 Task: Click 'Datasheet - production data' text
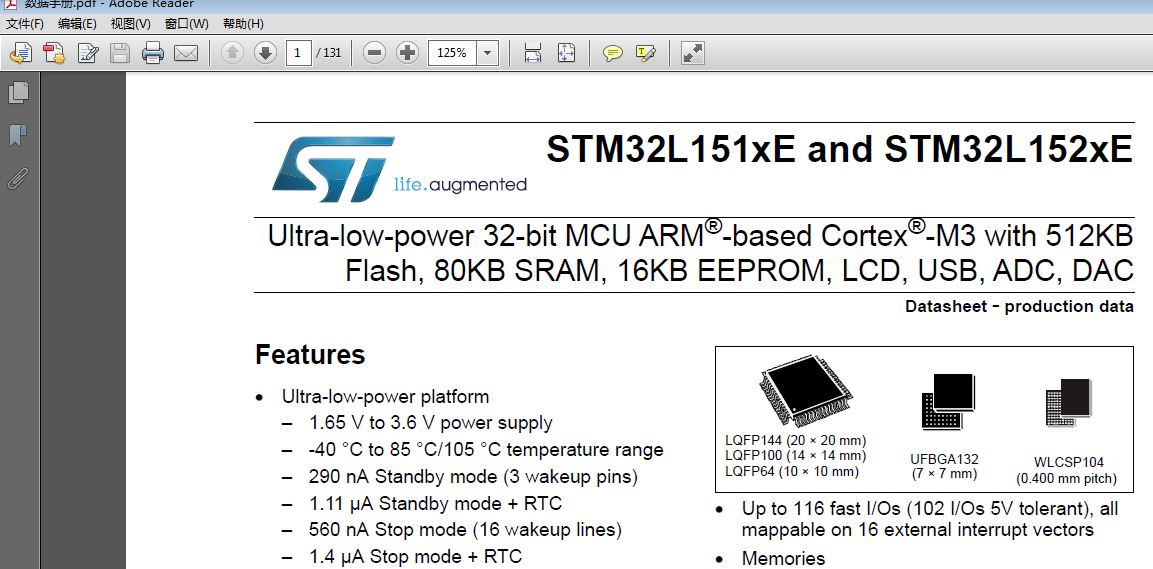click(1019, 307)
